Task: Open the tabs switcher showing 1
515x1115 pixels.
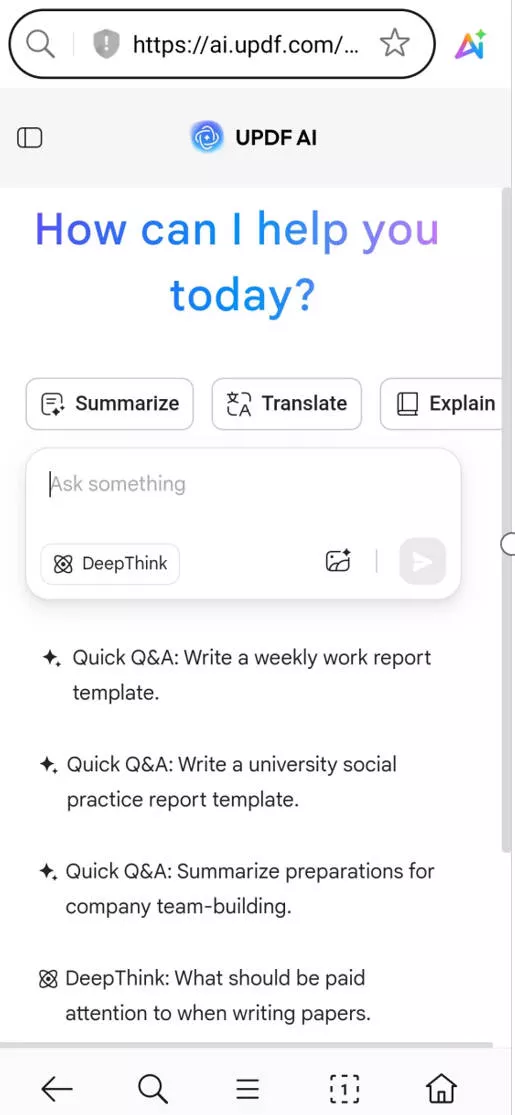Action: [x=345, y=1088]
